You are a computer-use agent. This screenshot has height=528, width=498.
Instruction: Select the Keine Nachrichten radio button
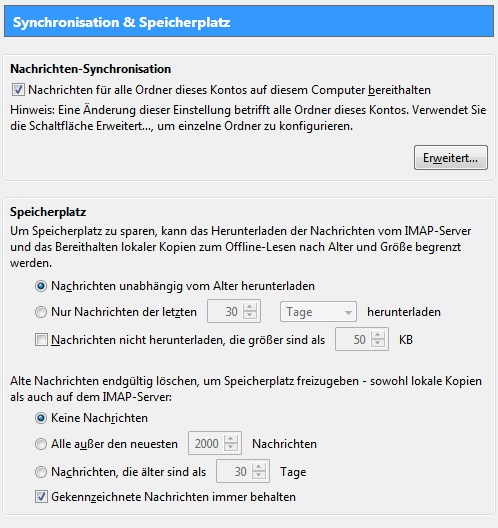coord(41,418)
